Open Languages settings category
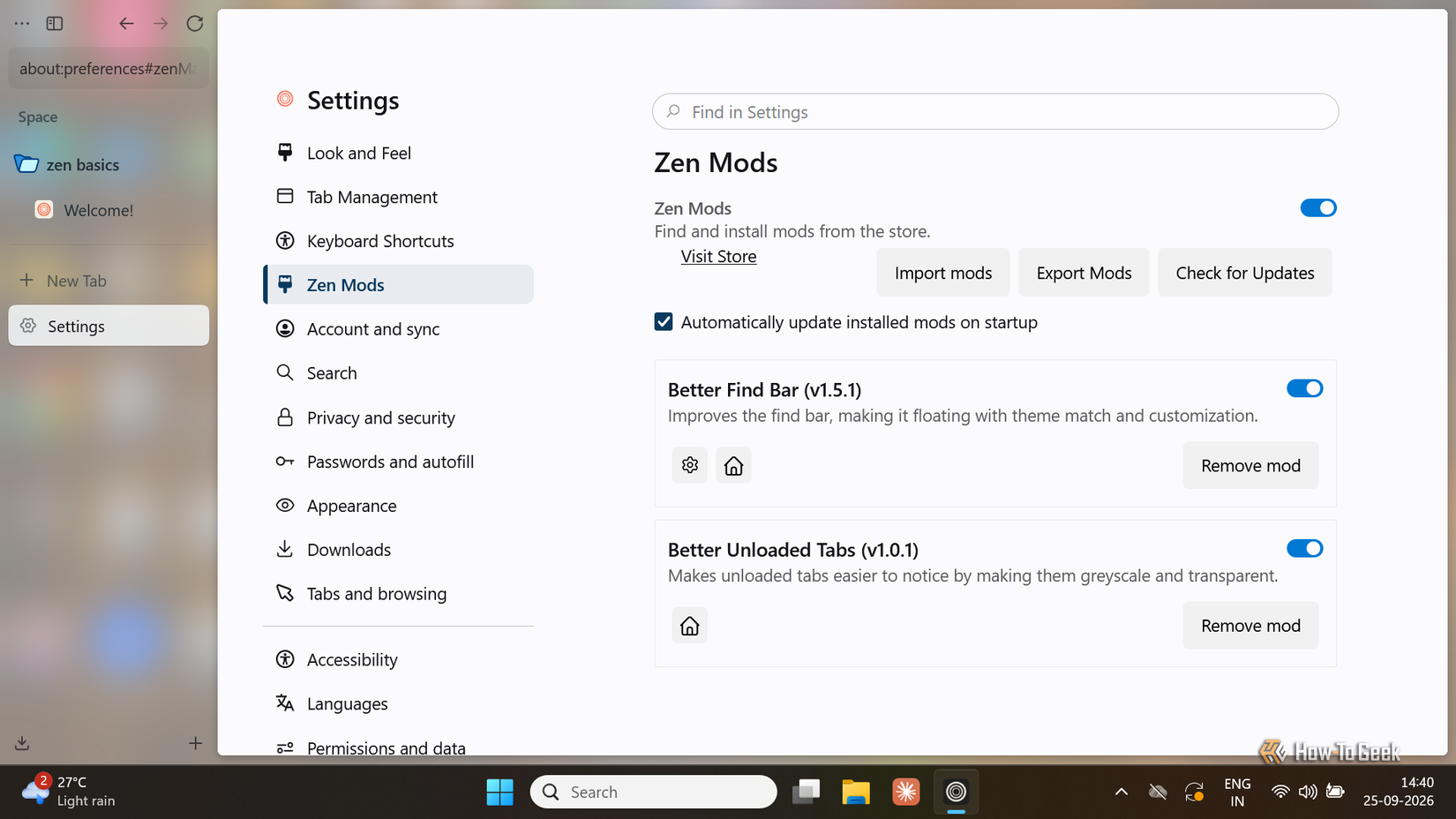 tap(398, 703)
